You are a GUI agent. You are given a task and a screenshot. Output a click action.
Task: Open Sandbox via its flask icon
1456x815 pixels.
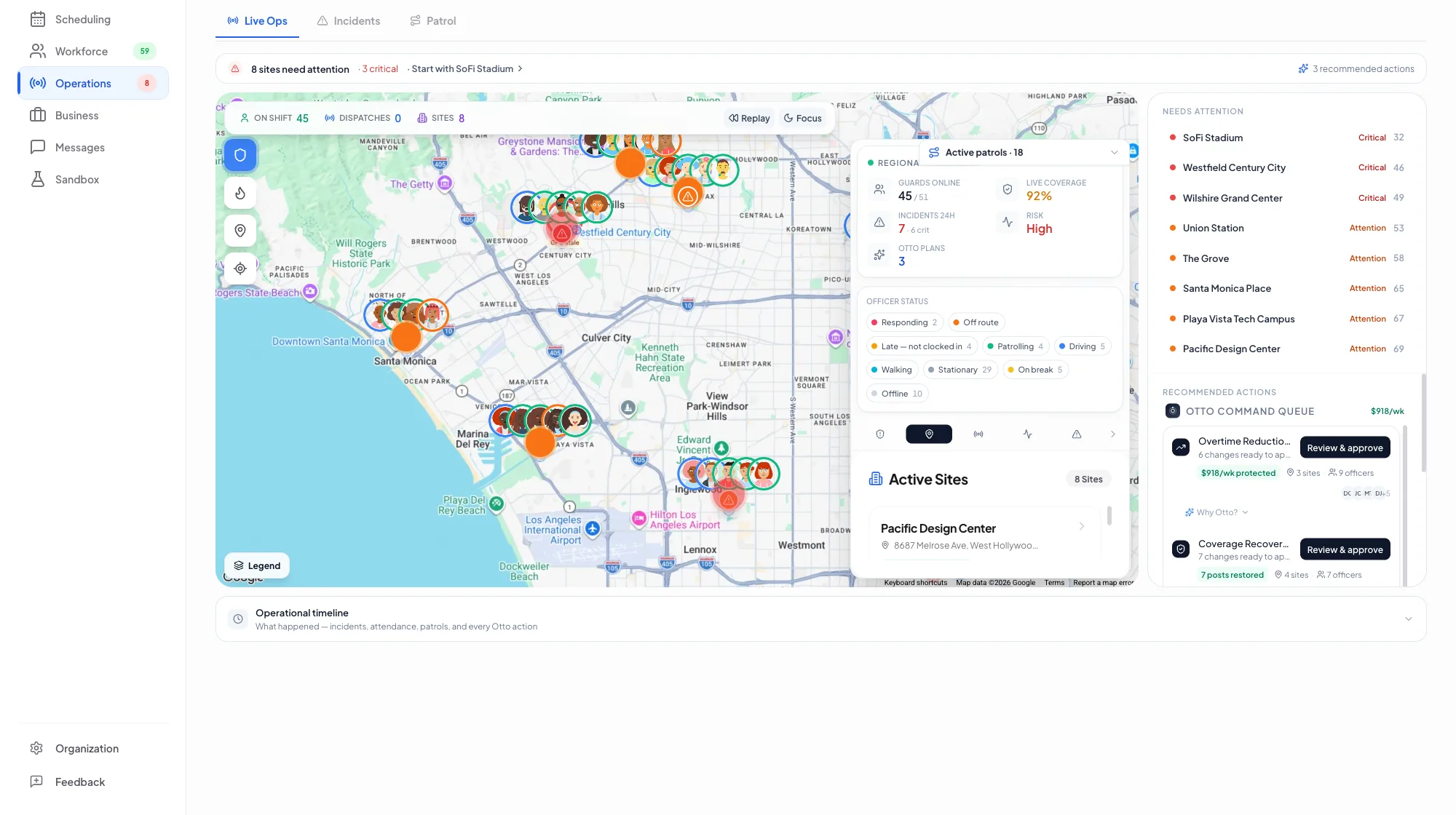[x=38, y=180]
